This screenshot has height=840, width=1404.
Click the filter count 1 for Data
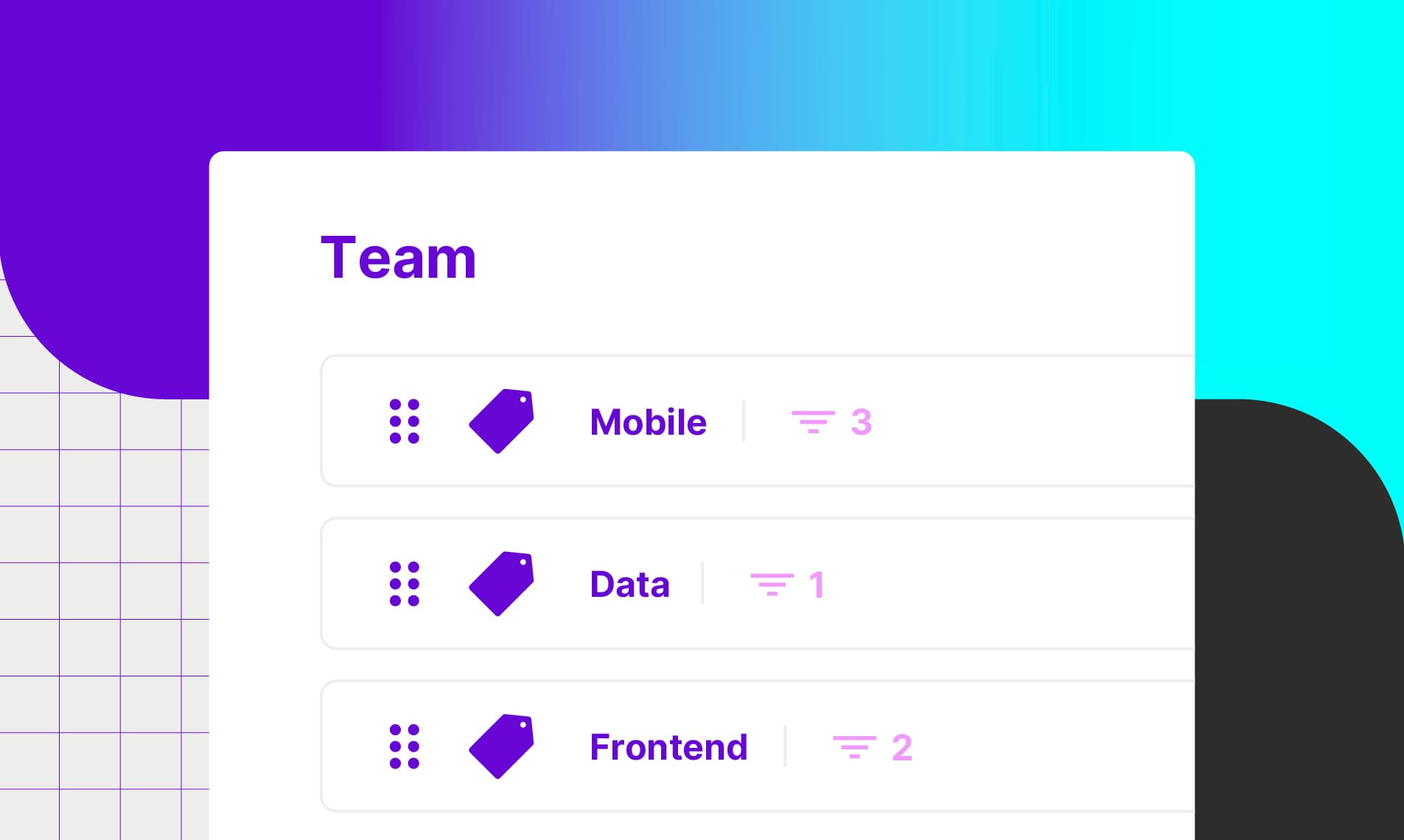pyautogui.click(x=817, y=585)
